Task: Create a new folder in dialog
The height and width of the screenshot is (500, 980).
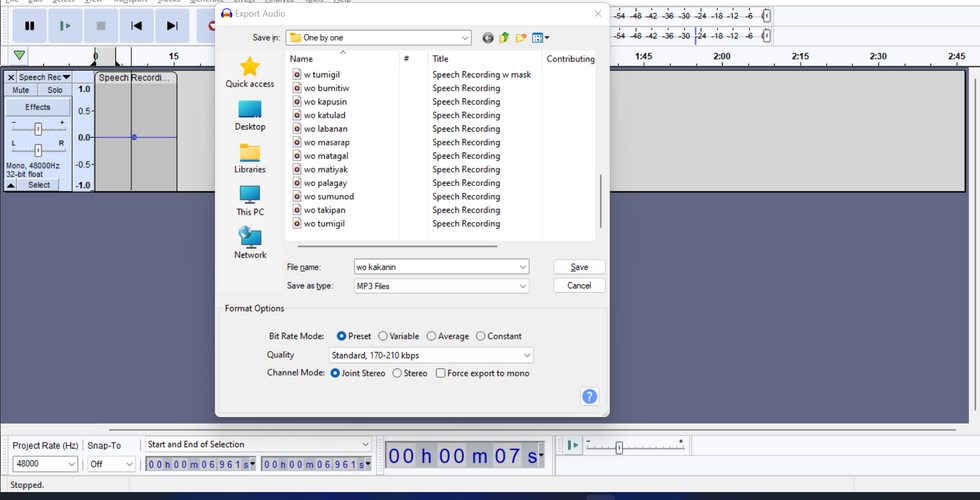Action: point(521,38)
